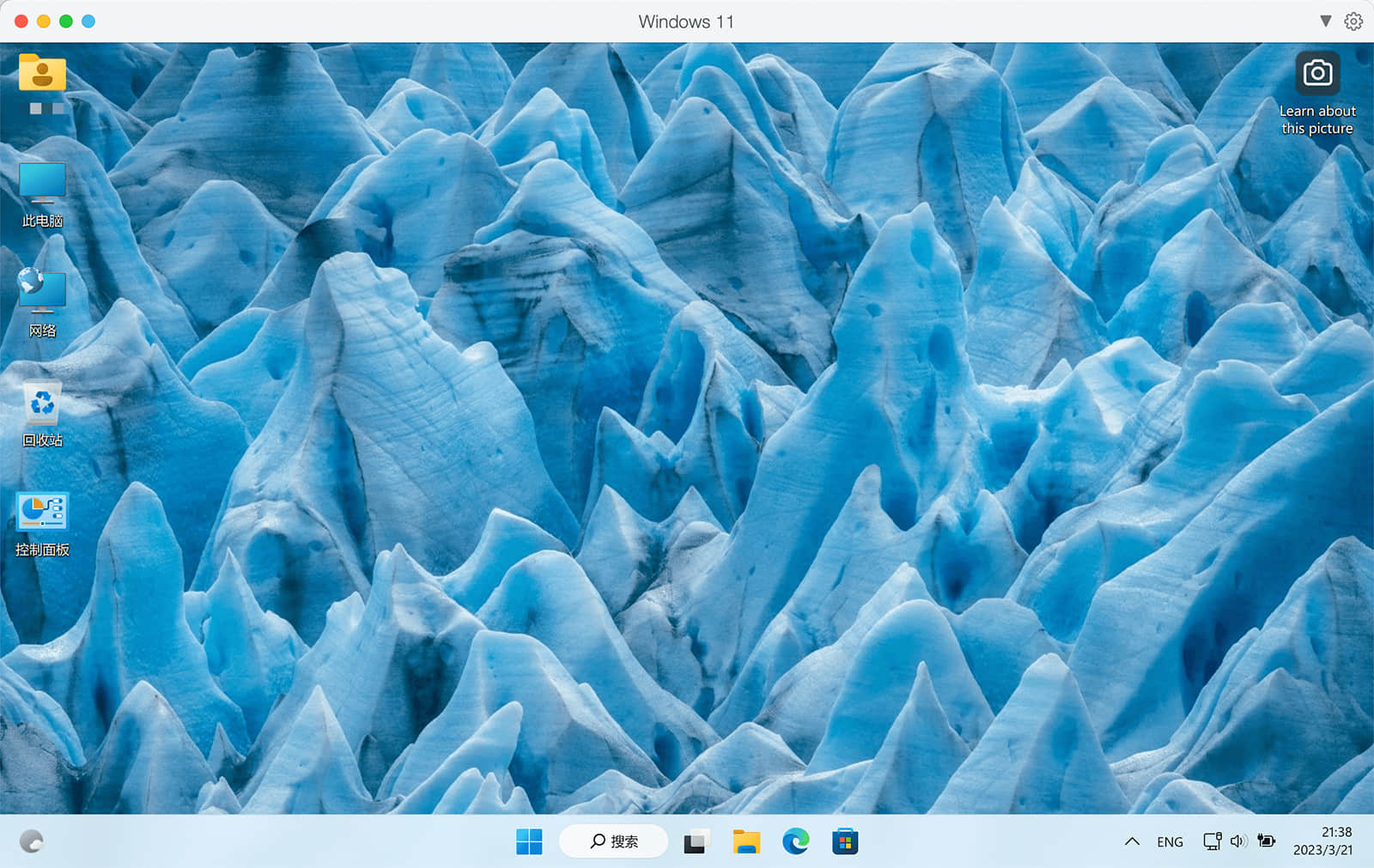Open Microsoft Store from the taskbar
Screen dimensions: 1374x868
(x=845, y=841)
